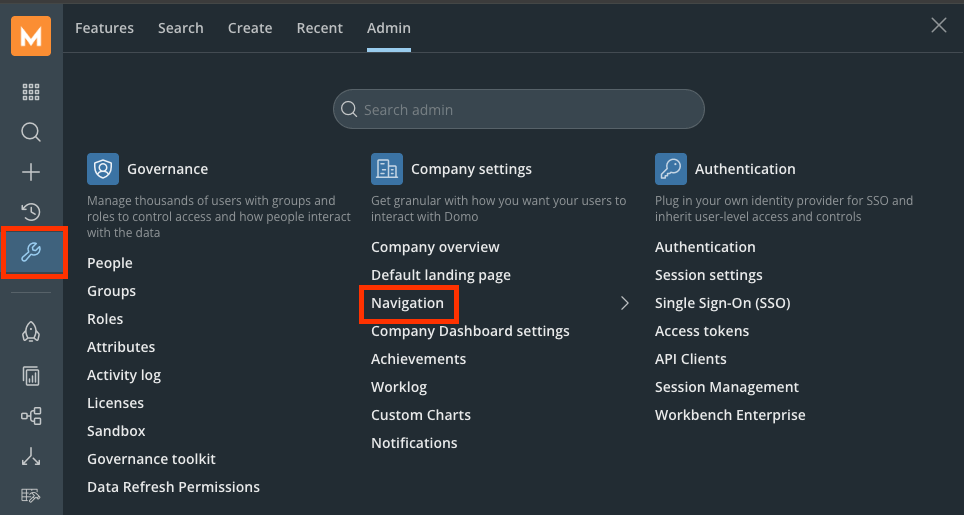Focus the Search admin input field
This screenshot has height=515, width=964.
click(519, 109)
